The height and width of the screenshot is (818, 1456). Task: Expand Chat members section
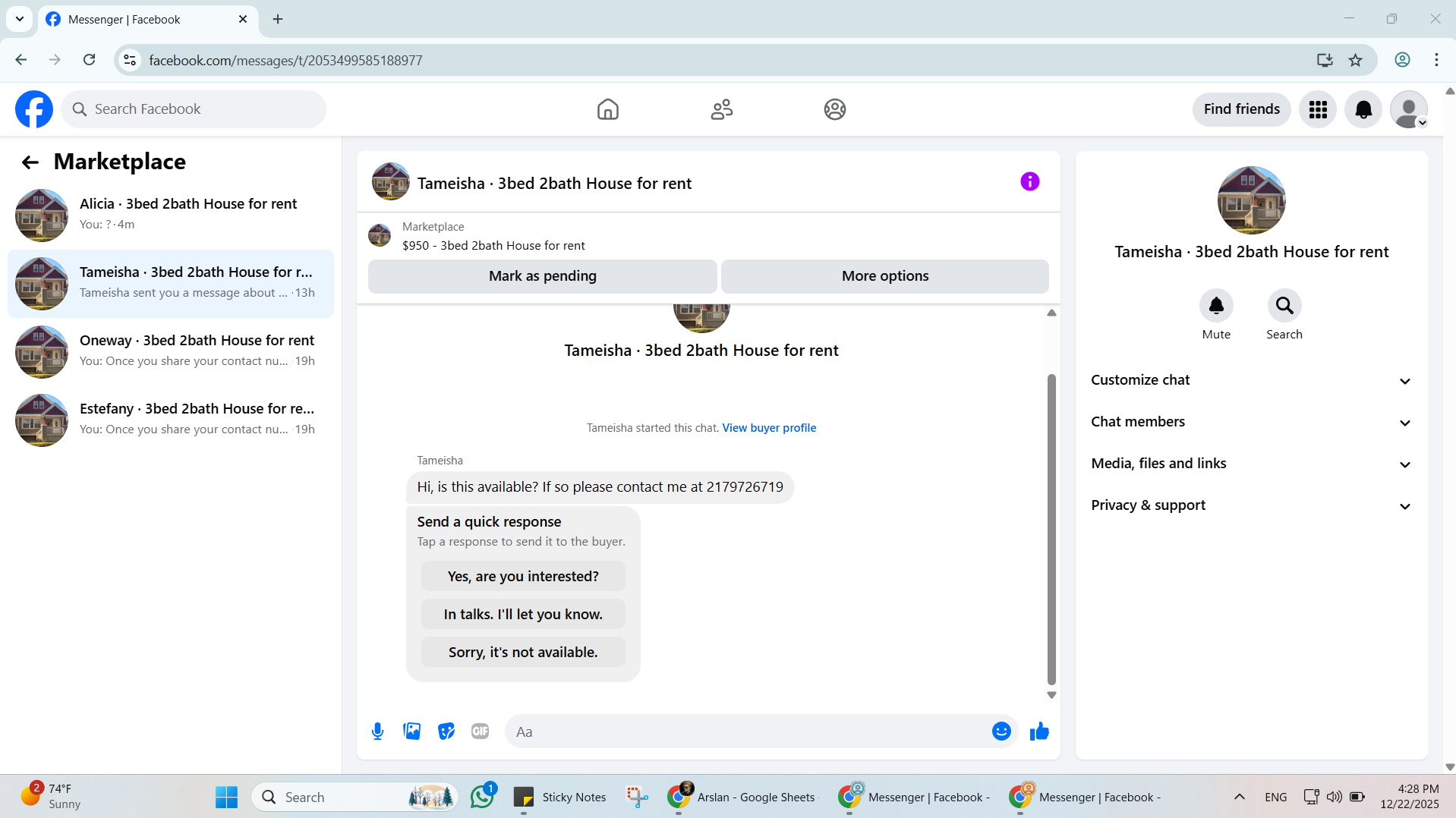point(1251,422)
